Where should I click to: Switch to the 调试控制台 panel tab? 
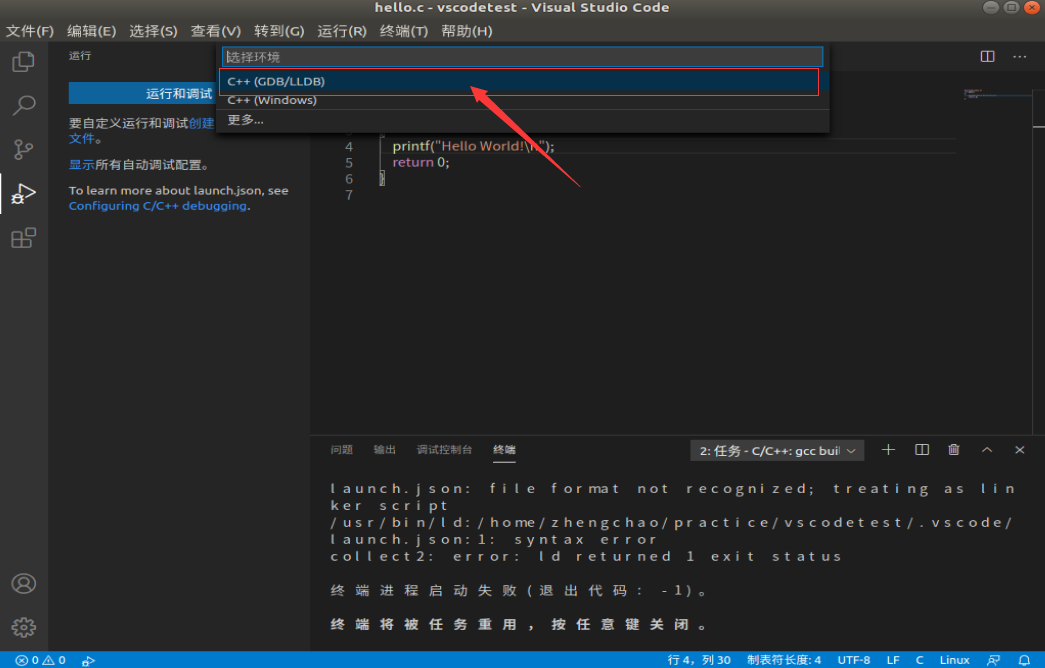(444, 450)
